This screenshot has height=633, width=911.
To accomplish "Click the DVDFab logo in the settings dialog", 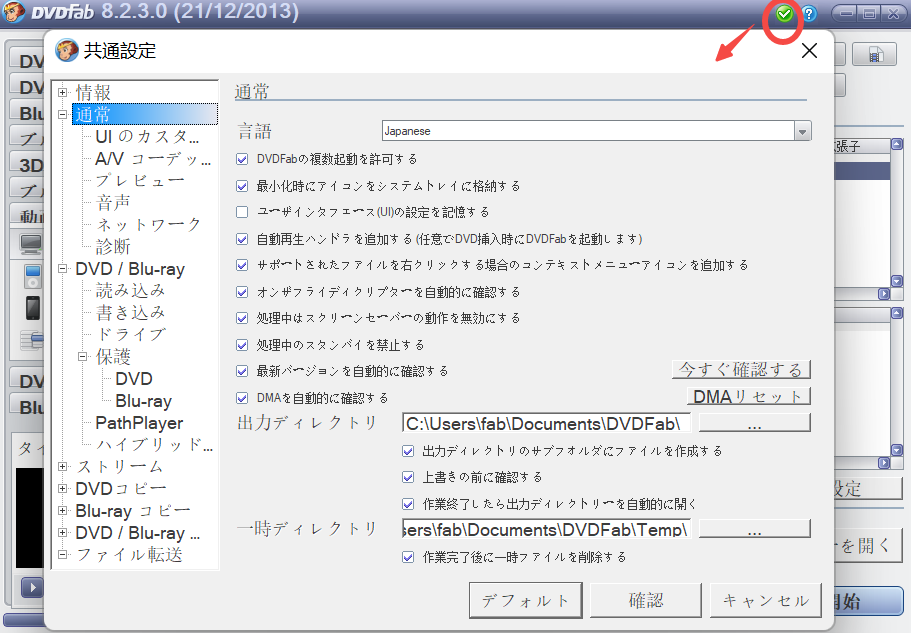I will click(66, 48).
